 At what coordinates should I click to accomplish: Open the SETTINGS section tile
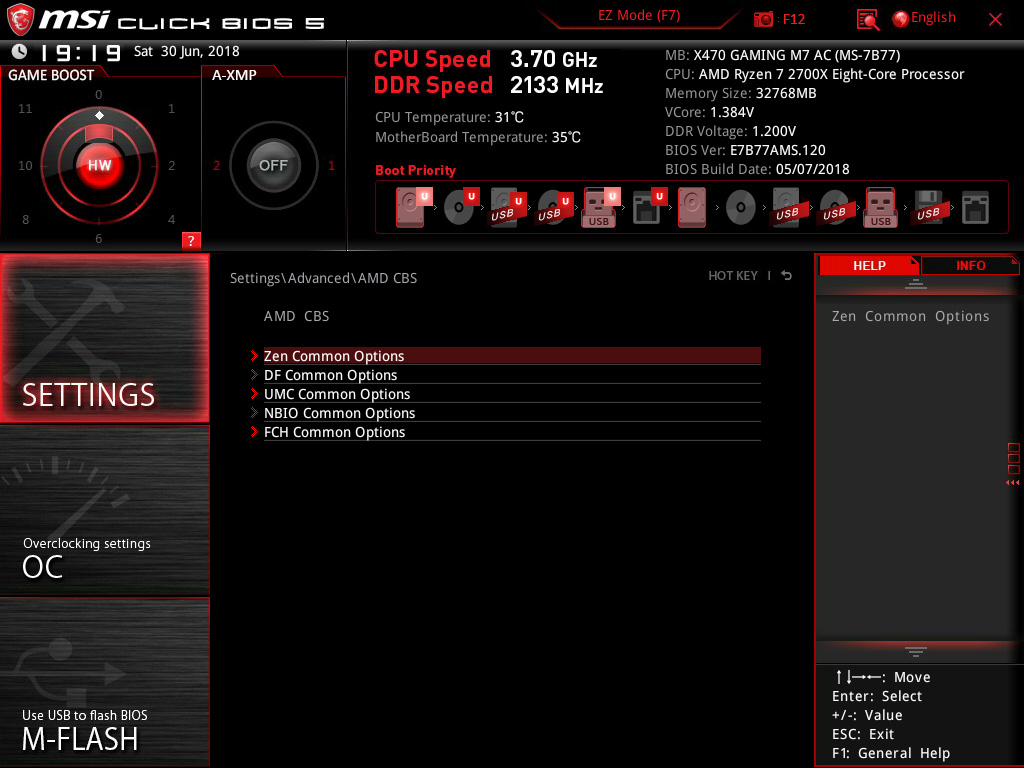104,338
